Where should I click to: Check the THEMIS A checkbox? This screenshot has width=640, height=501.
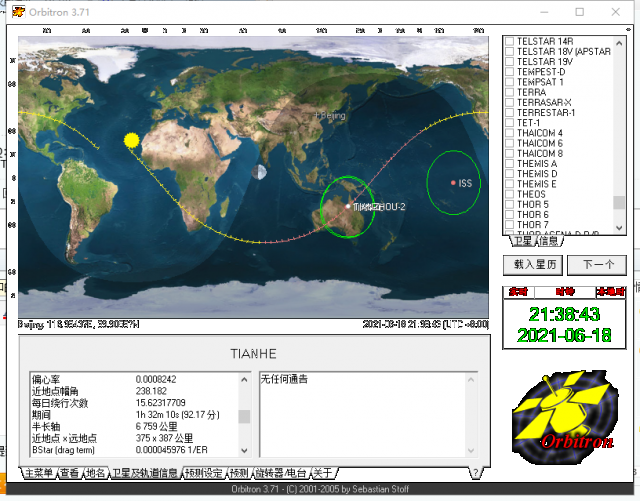[509, 164]
